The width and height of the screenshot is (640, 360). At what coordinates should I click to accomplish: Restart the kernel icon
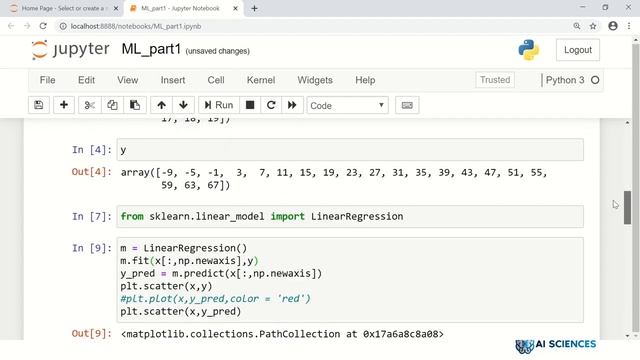tap(271, 105)
